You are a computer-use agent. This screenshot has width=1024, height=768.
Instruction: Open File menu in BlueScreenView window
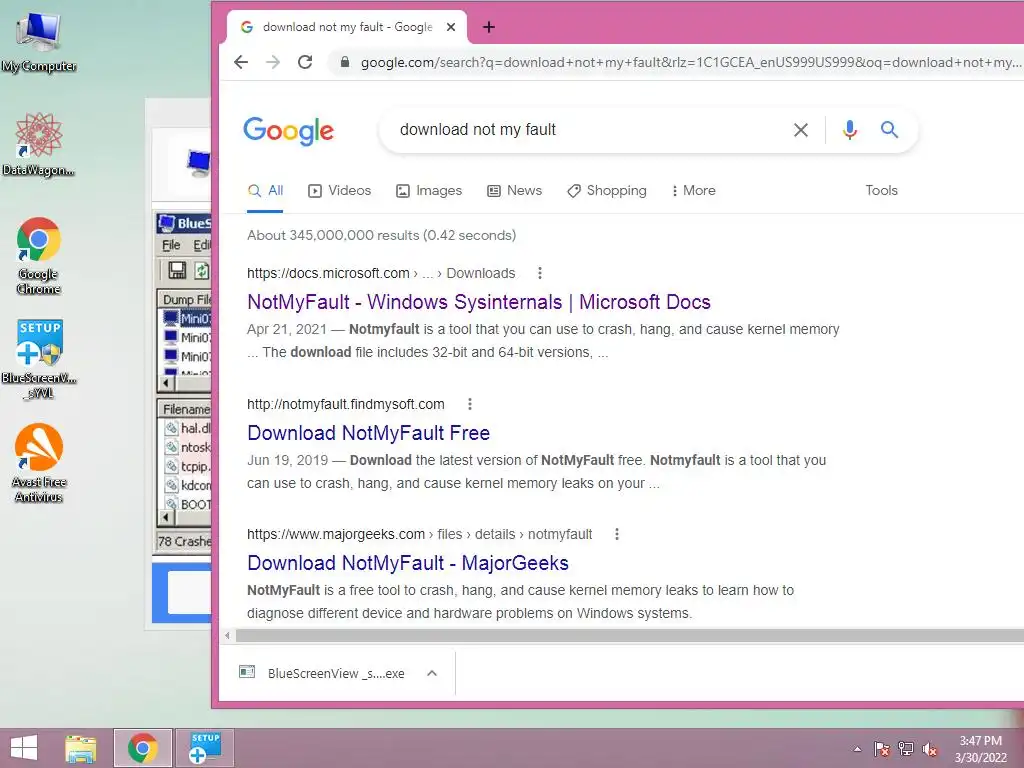tap(171, 245)
